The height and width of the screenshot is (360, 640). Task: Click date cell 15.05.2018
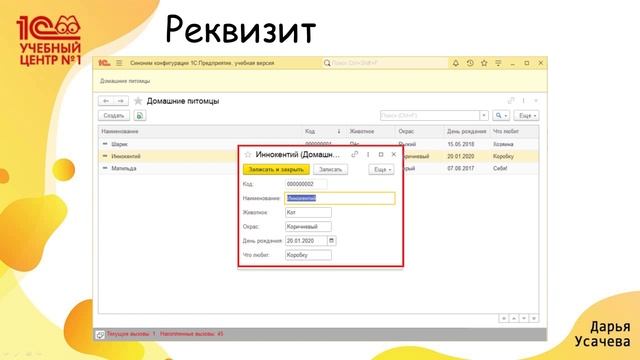tap(461, 144)
